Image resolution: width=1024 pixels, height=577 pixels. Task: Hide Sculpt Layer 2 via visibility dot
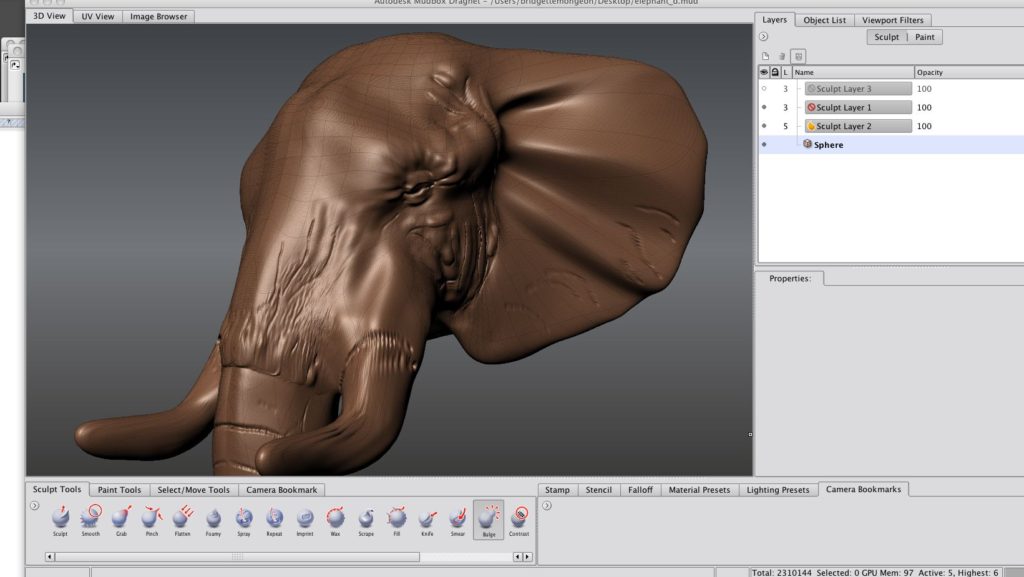click(x=764, y=126)
